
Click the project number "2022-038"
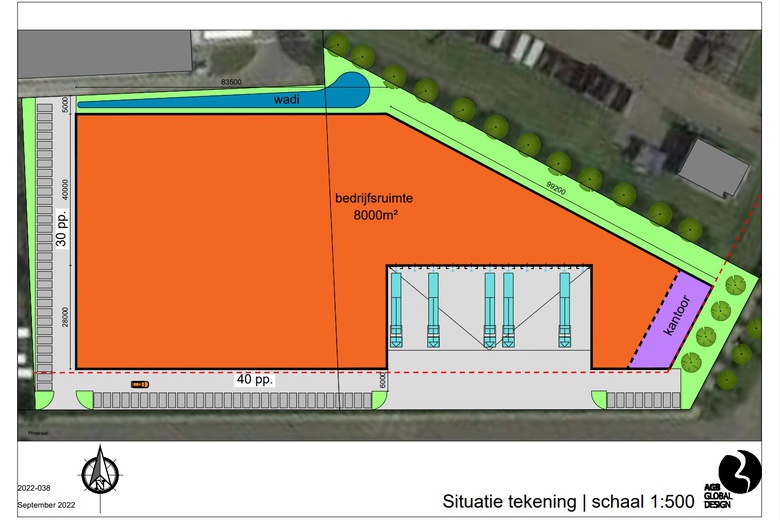click(x=36, y=487)
